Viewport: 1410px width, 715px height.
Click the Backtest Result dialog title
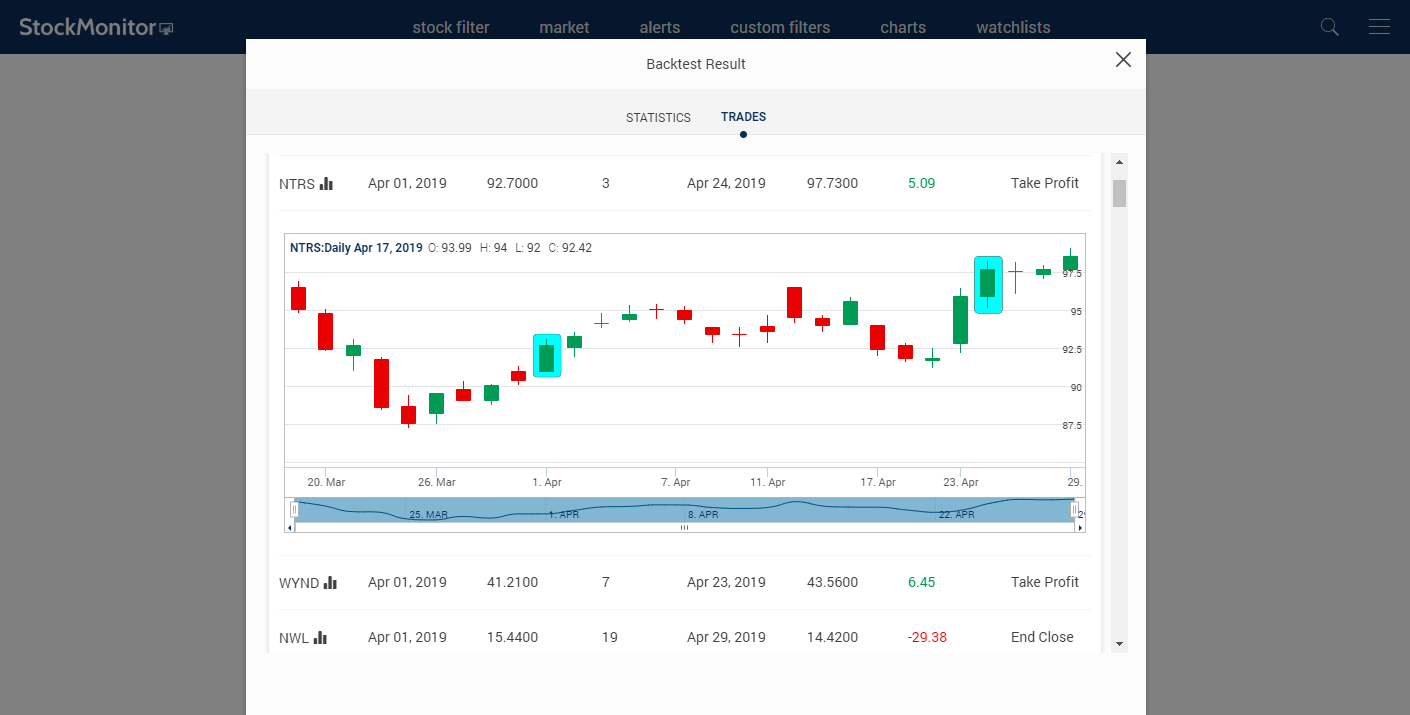click(696, 64)
